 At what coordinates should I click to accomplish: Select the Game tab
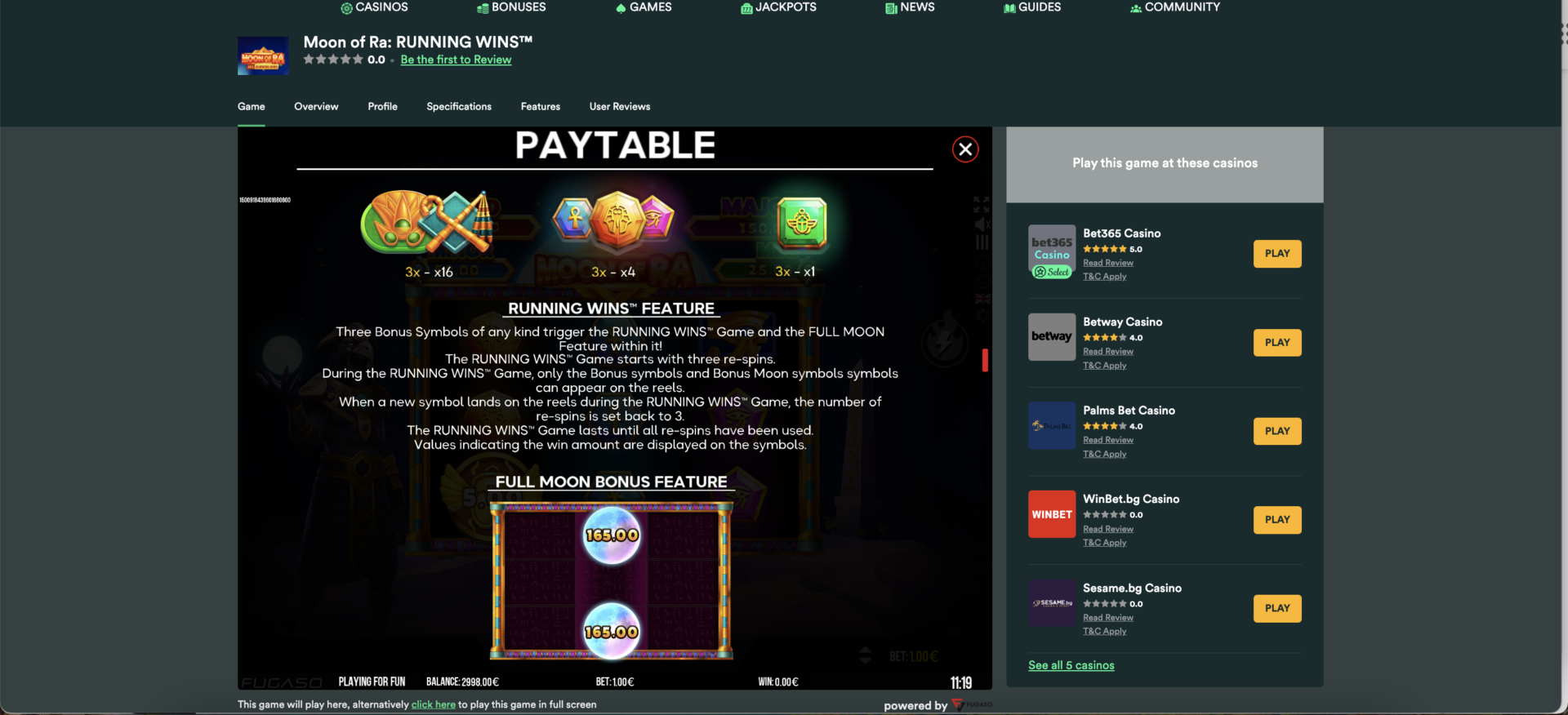[252, 107]
